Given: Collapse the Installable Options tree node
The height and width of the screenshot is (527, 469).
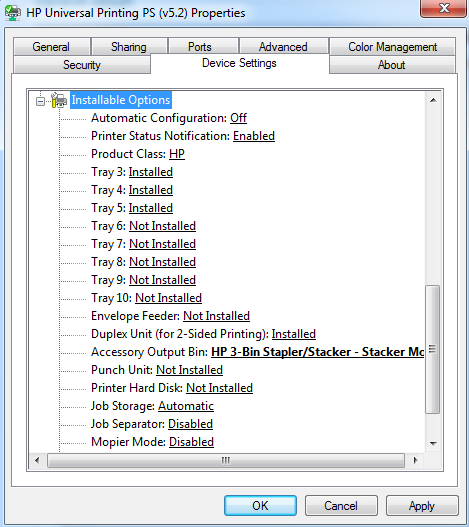Looking at the screenshot, I should click(40, 101).
